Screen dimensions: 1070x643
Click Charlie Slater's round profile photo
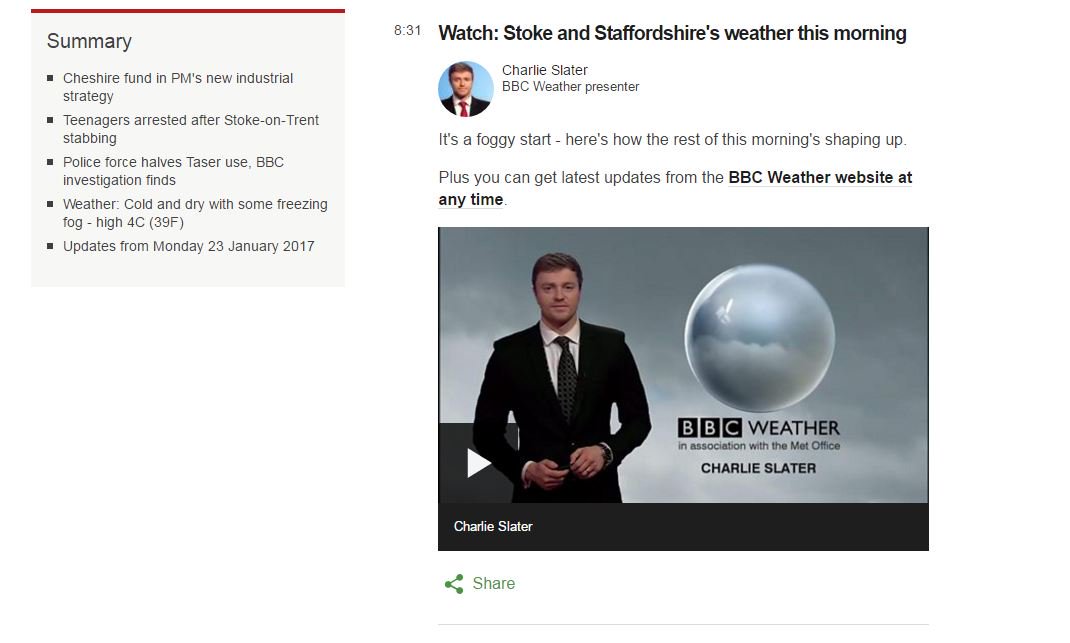tap(465, 89)
